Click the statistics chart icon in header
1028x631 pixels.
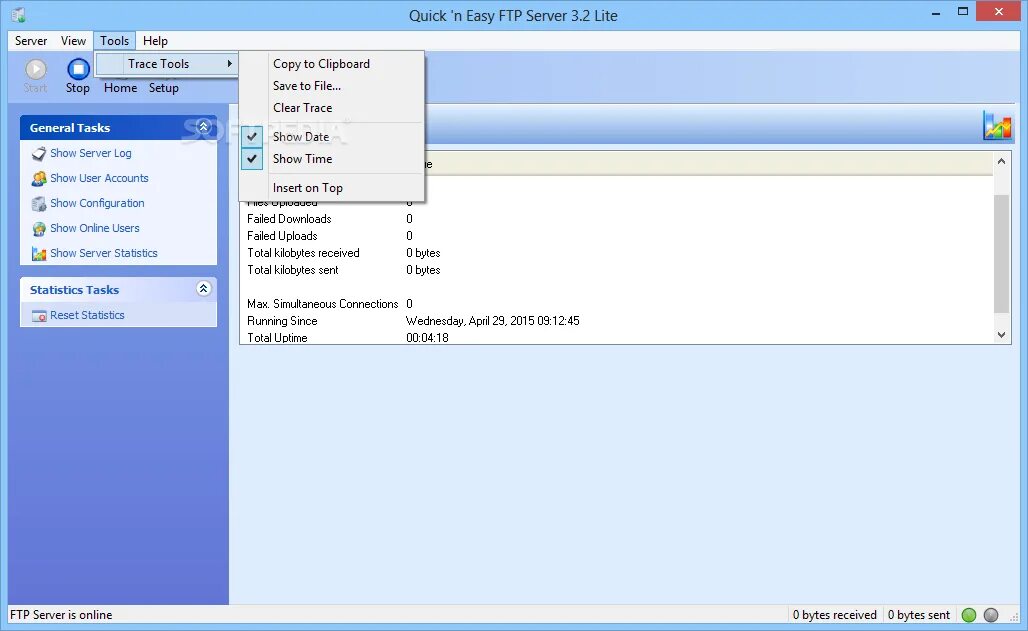pyautogui.click(x=997, y=125)
